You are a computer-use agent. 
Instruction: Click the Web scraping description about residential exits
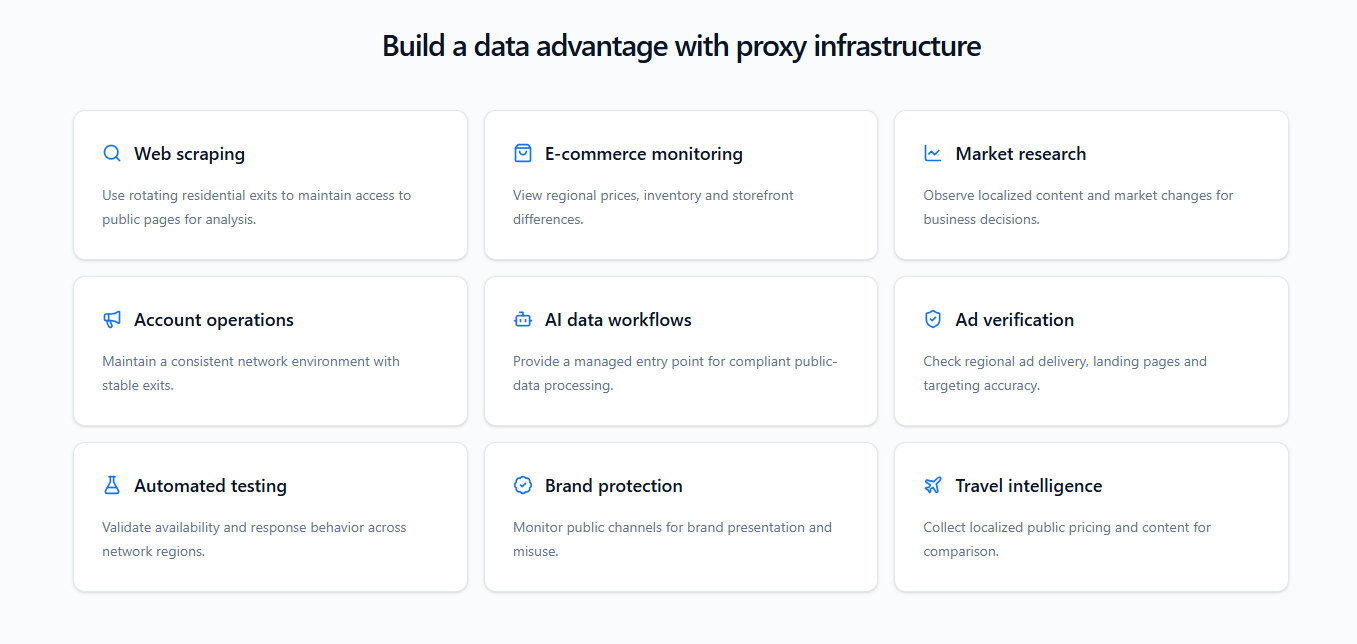click(x=256, y=207)
